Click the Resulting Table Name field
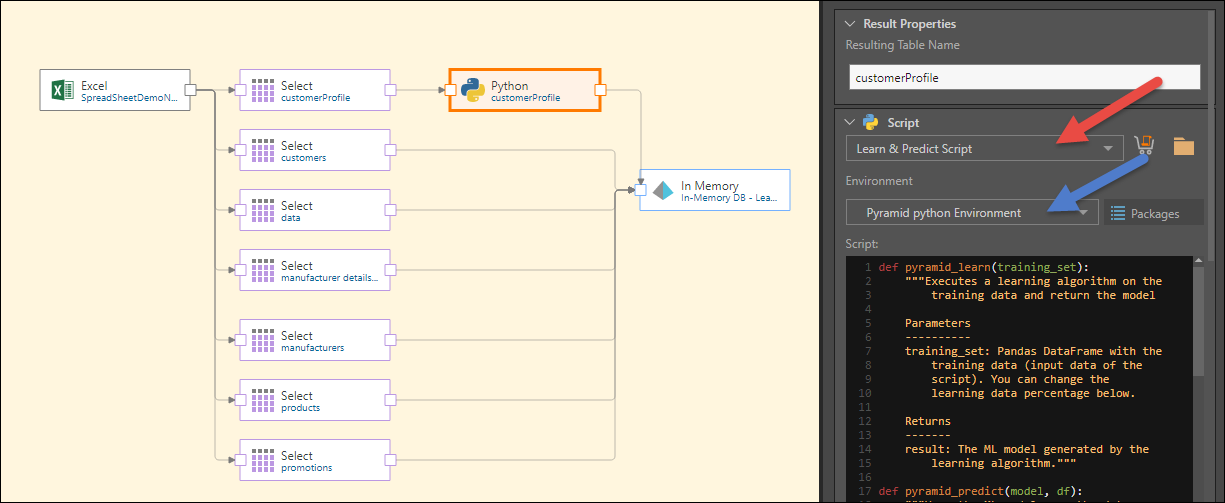This screenshot has height=503, width=1225. [x=1023, y=77]
